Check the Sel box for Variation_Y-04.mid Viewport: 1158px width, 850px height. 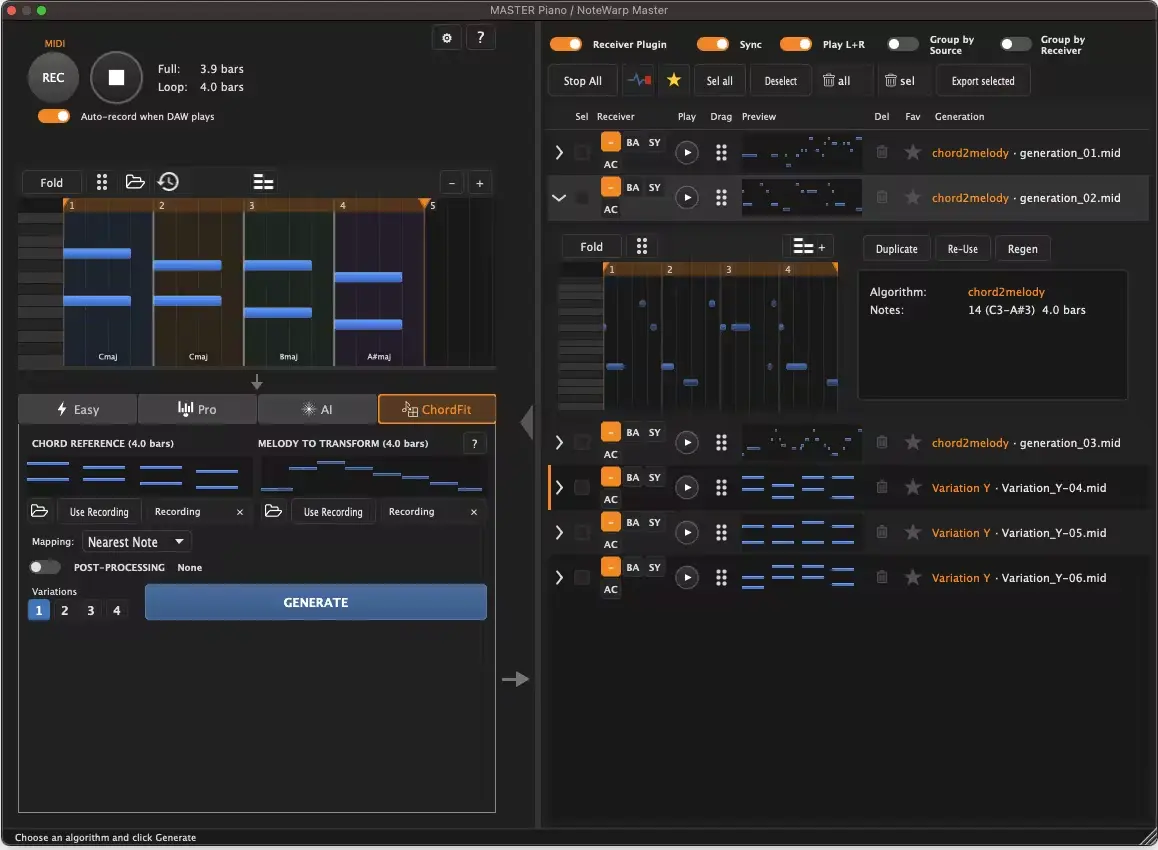point(582,488)
